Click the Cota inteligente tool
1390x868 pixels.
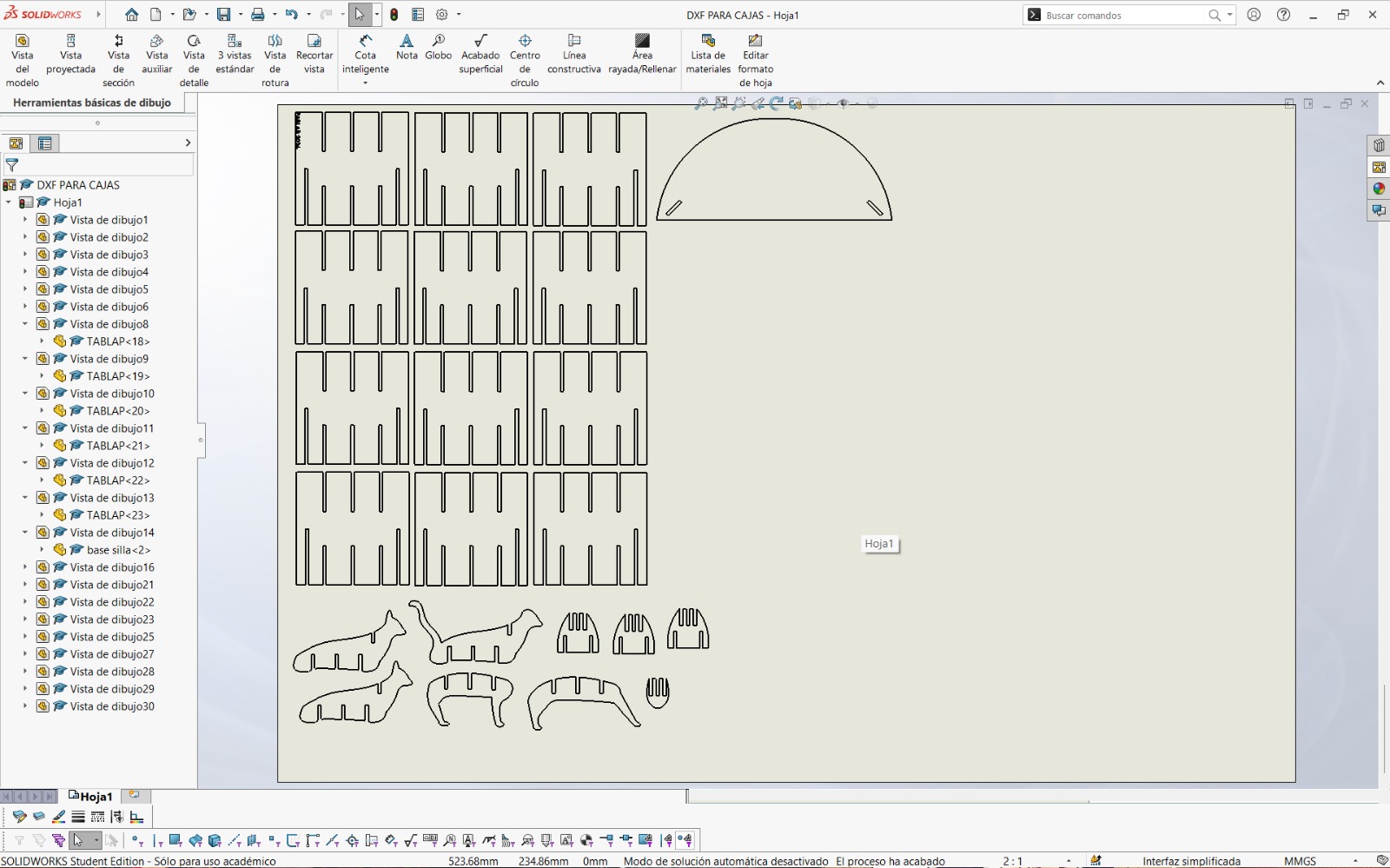pyautogui.click(x=365, y=54)
